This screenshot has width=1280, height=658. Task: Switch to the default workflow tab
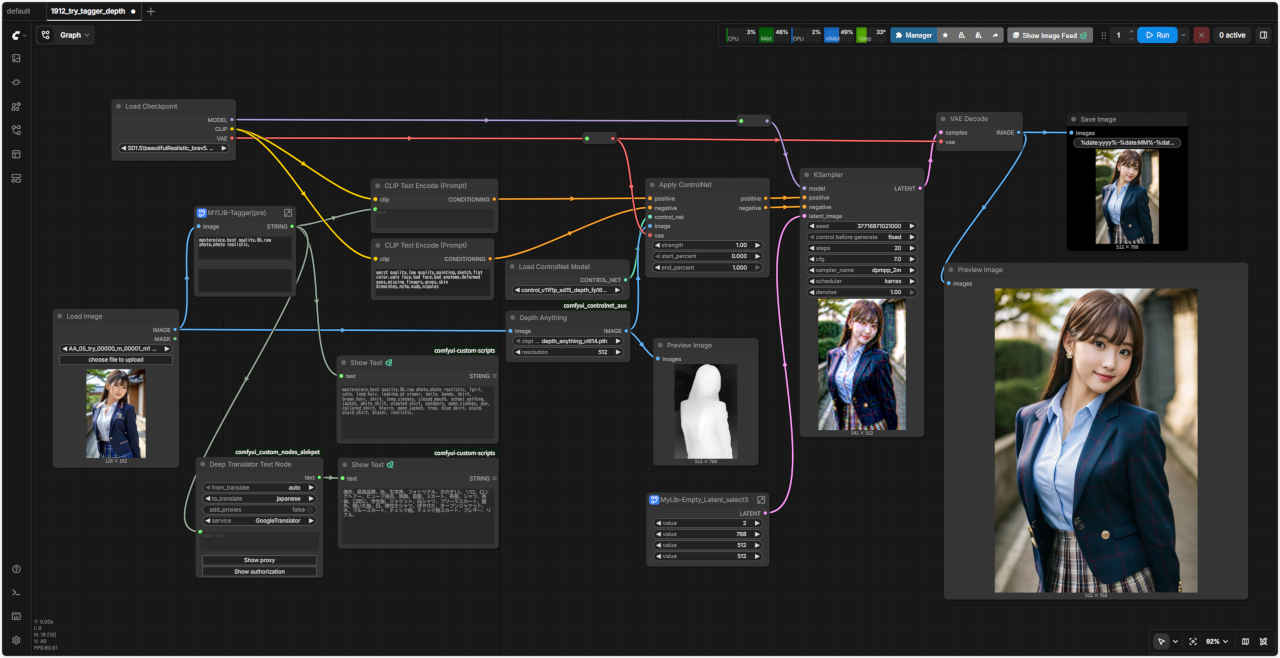(18, 11)
